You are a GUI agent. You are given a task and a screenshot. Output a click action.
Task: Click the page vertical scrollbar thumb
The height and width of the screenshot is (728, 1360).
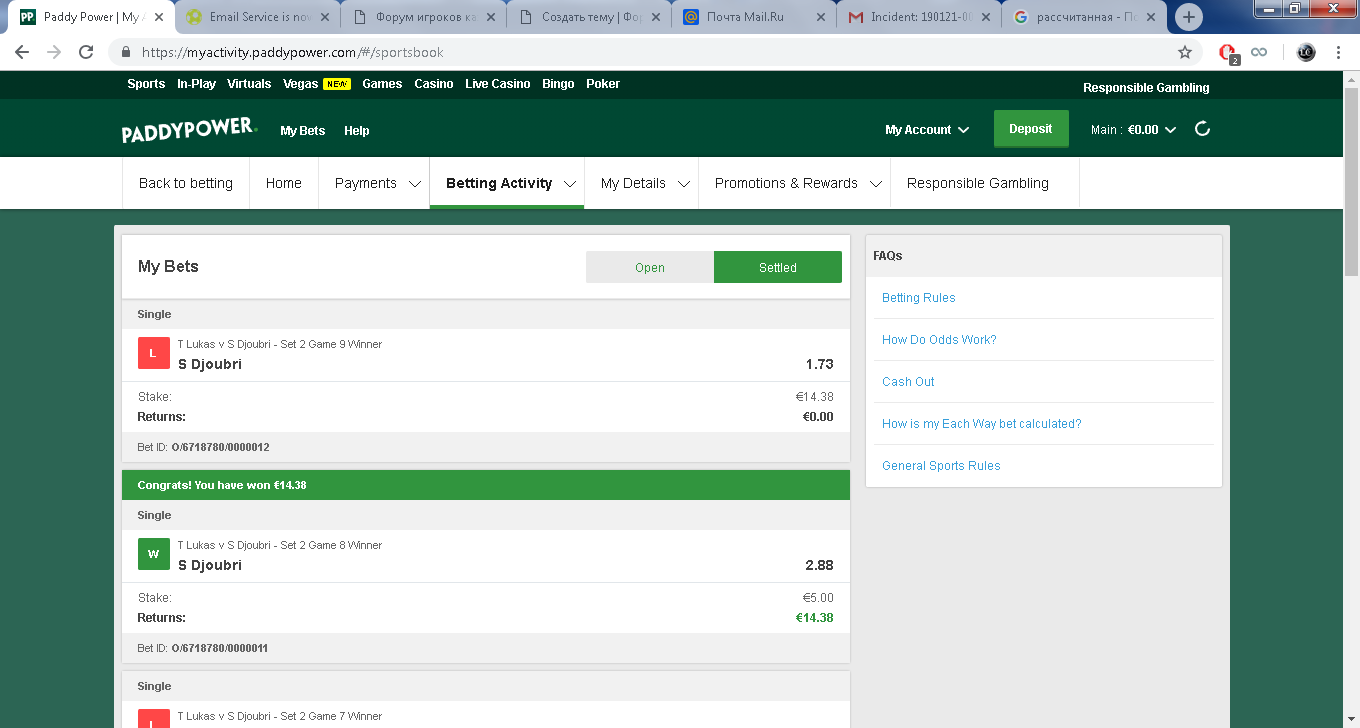coord(1351,182)
